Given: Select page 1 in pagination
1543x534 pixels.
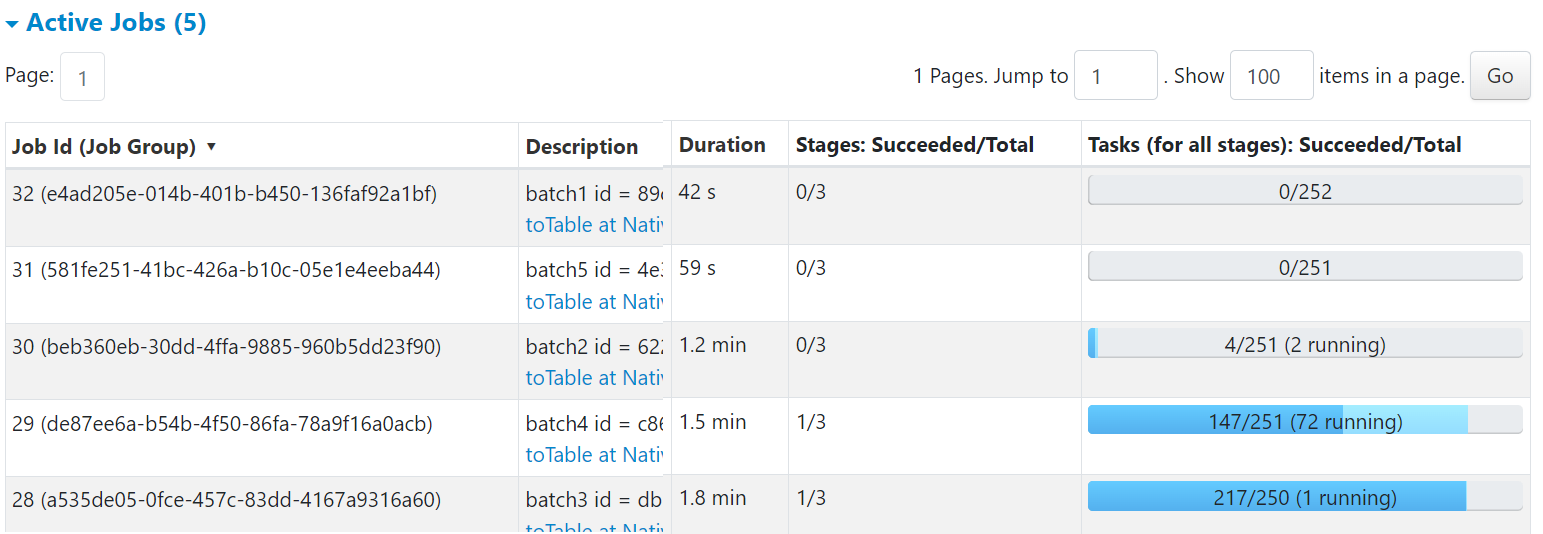Looking at the screenshot, I should click(x=82, y=77).
